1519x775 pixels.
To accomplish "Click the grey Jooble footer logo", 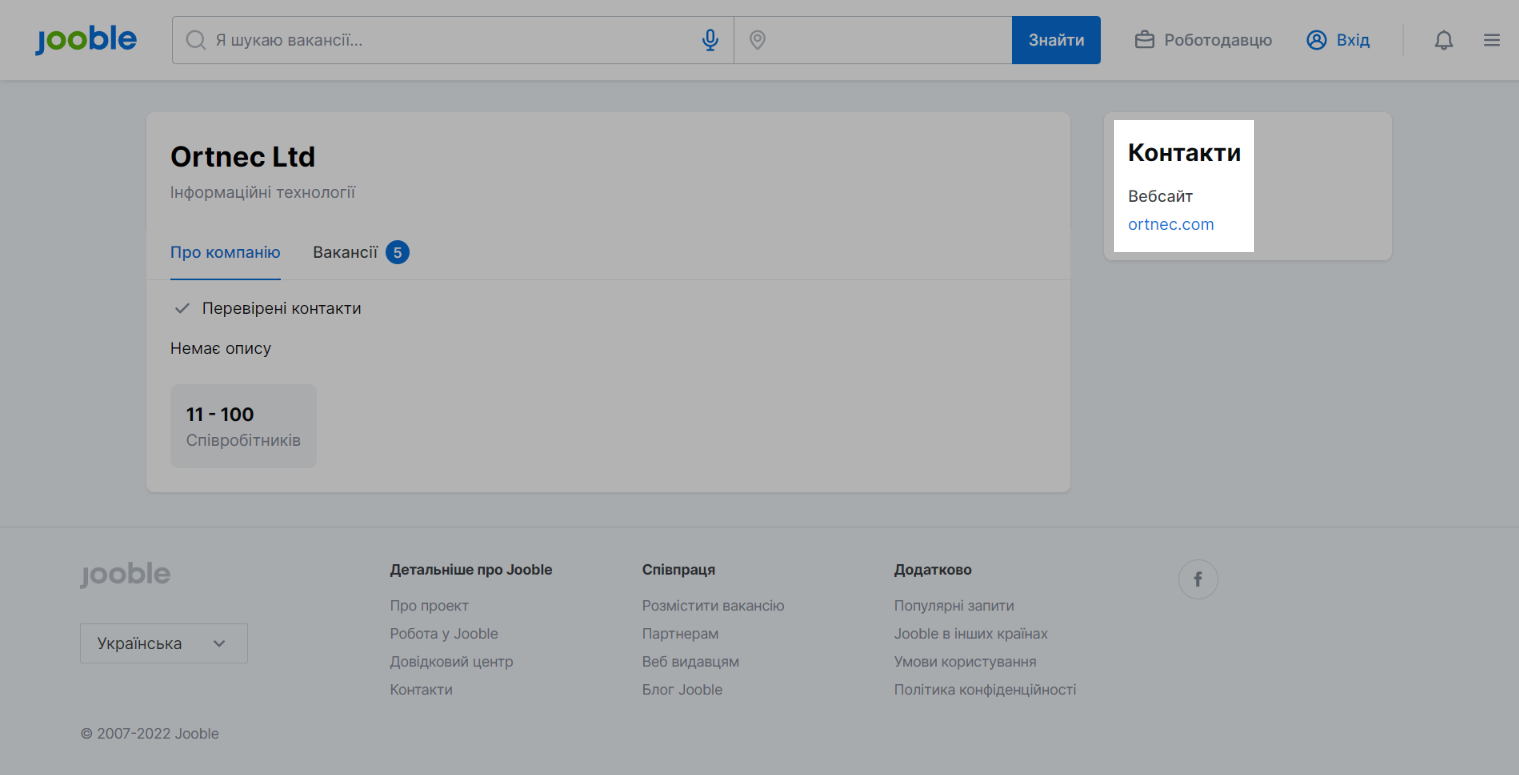I will pyautogui.click(x=125, y=574).
